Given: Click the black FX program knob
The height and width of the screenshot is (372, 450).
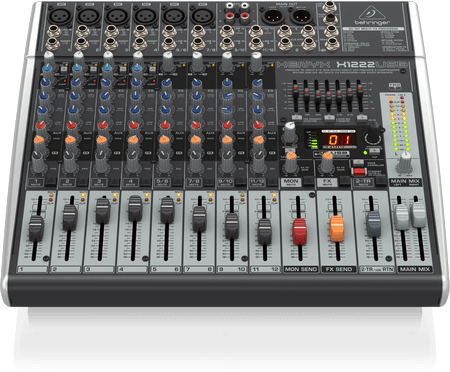Looking at the screenshot, I should (x=374, y=134).
